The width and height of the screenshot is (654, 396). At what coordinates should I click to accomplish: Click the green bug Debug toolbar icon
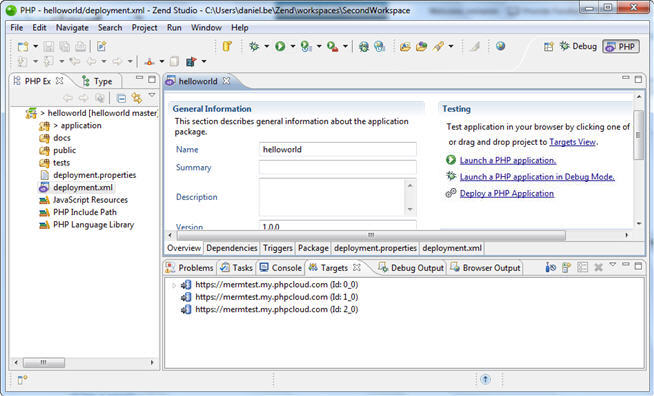(254, 46)
